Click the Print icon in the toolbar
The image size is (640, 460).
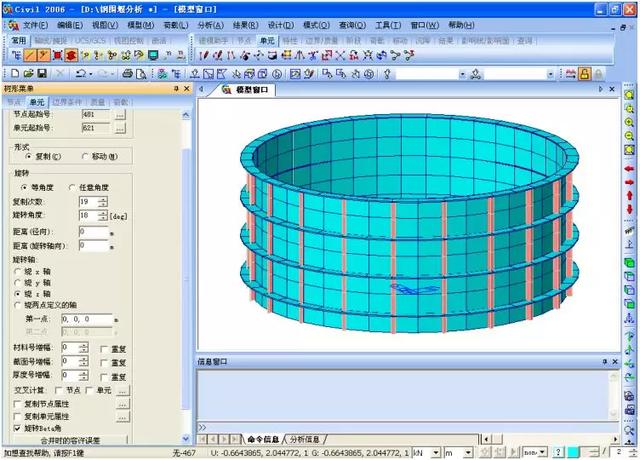pos(127,73)
